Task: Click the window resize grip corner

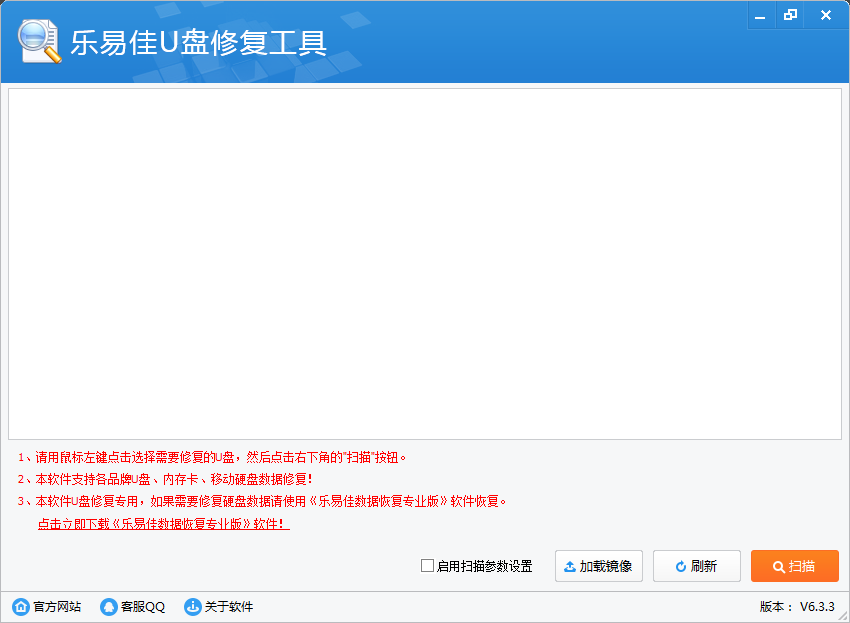Action: [843, 616]
